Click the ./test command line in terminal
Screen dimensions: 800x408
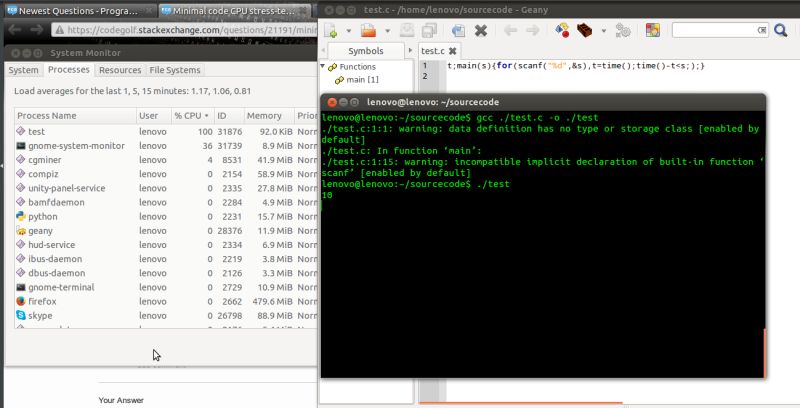(x=415, y=184)
